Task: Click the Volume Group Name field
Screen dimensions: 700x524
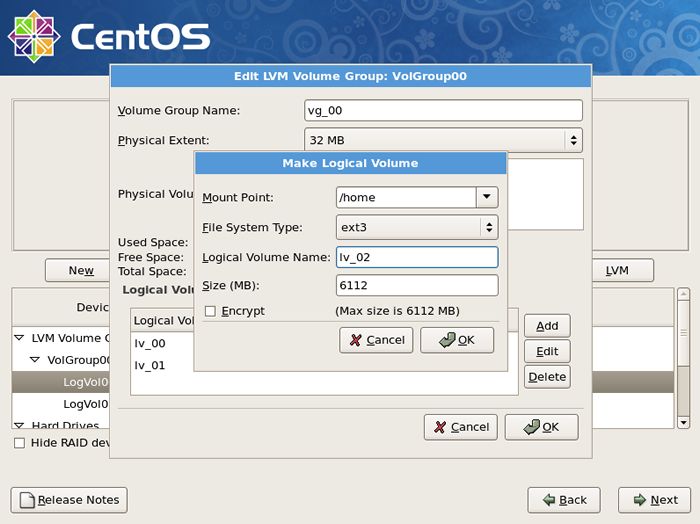Action: point(443,110)
